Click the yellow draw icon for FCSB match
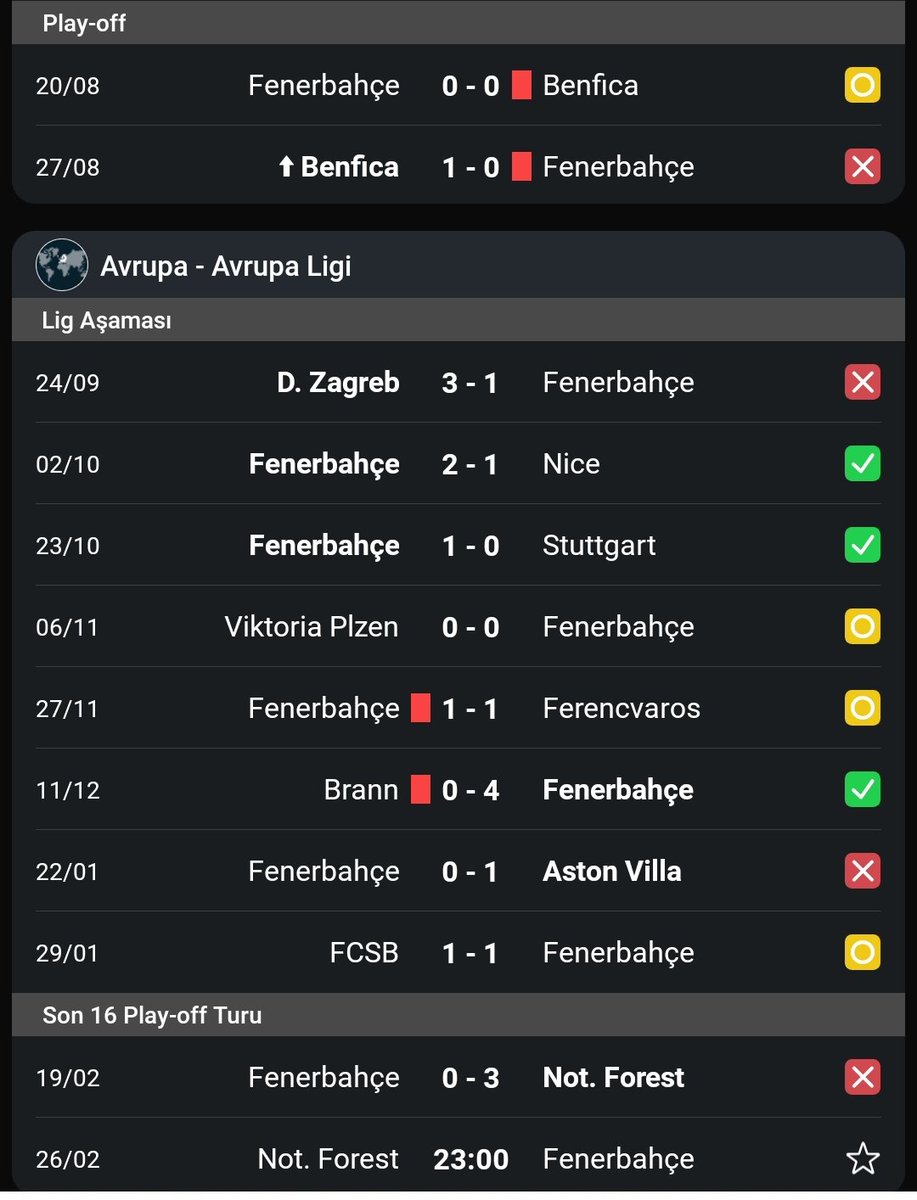This screenshot has height=1200, width=917. [862, 952]
